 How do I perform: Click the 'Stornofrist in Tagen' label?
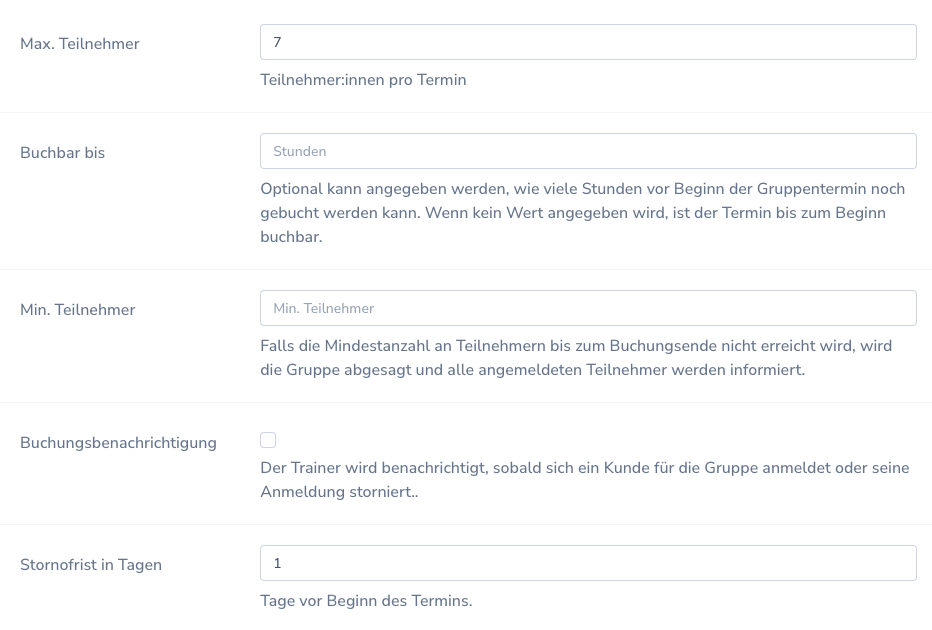[x=91, y=565]
